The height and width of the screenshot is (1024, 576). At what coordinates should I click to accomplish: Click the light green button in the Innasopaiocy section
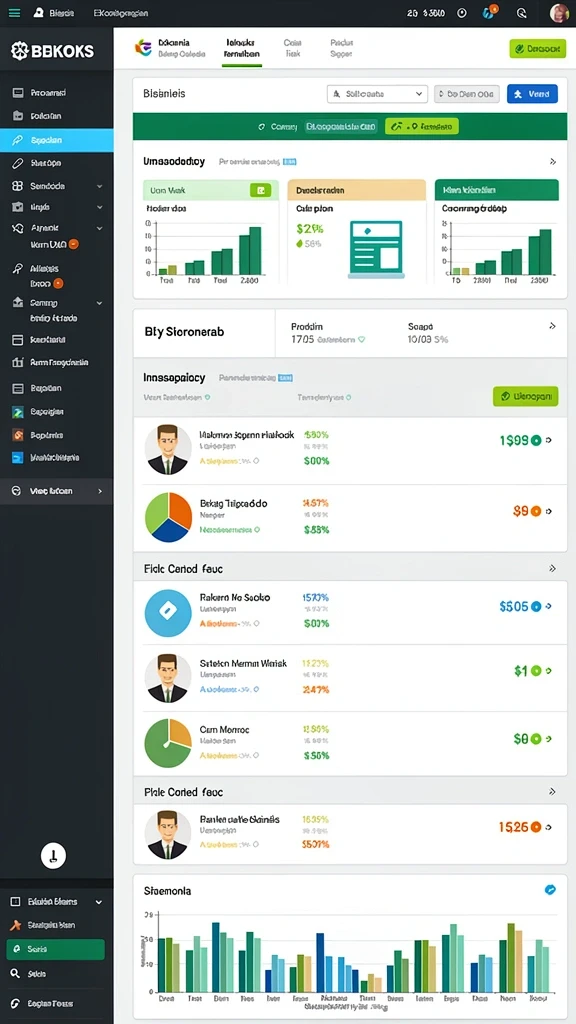click(x=526, y=396)
